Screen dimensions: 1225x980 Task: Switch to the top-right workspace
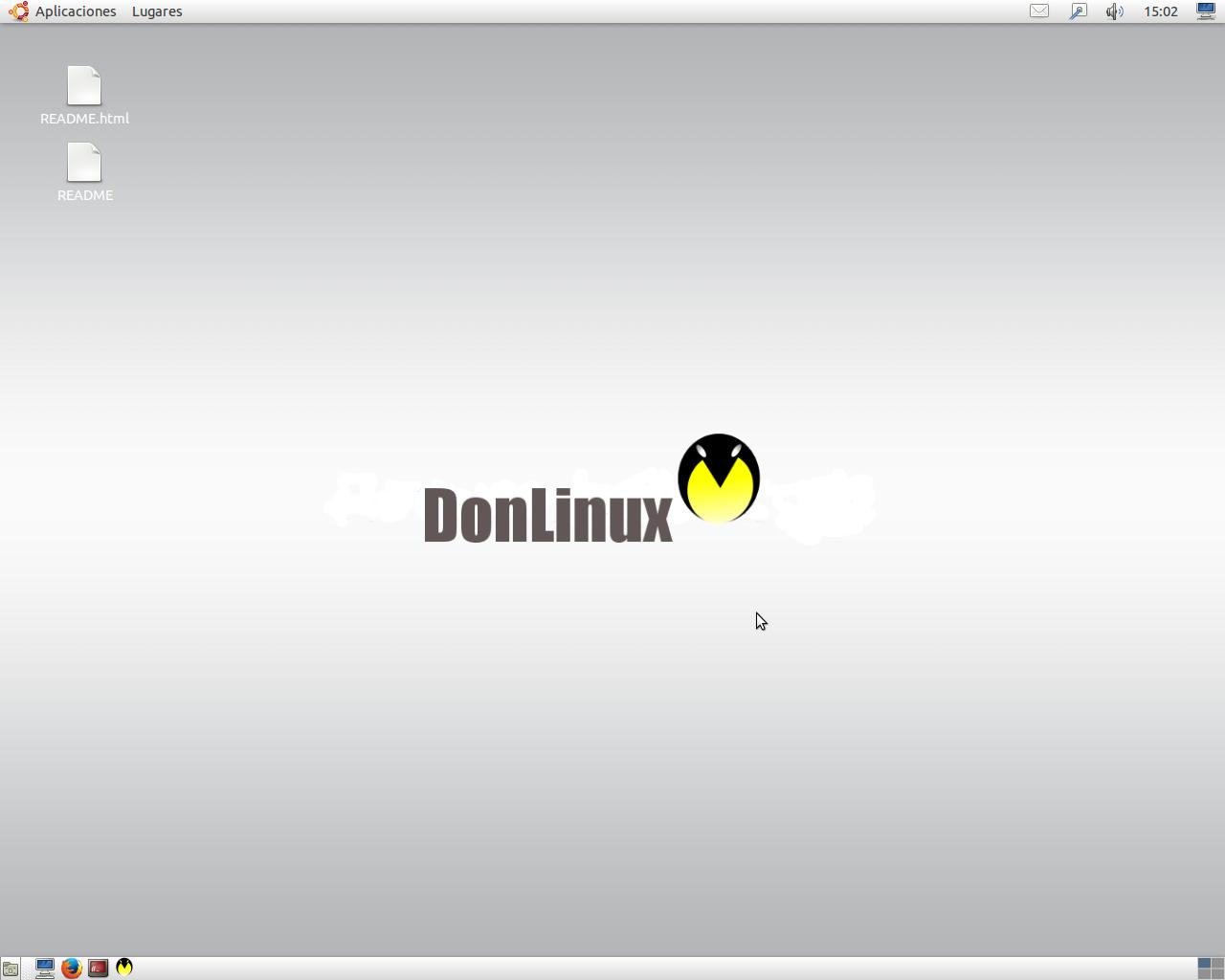1217,963
